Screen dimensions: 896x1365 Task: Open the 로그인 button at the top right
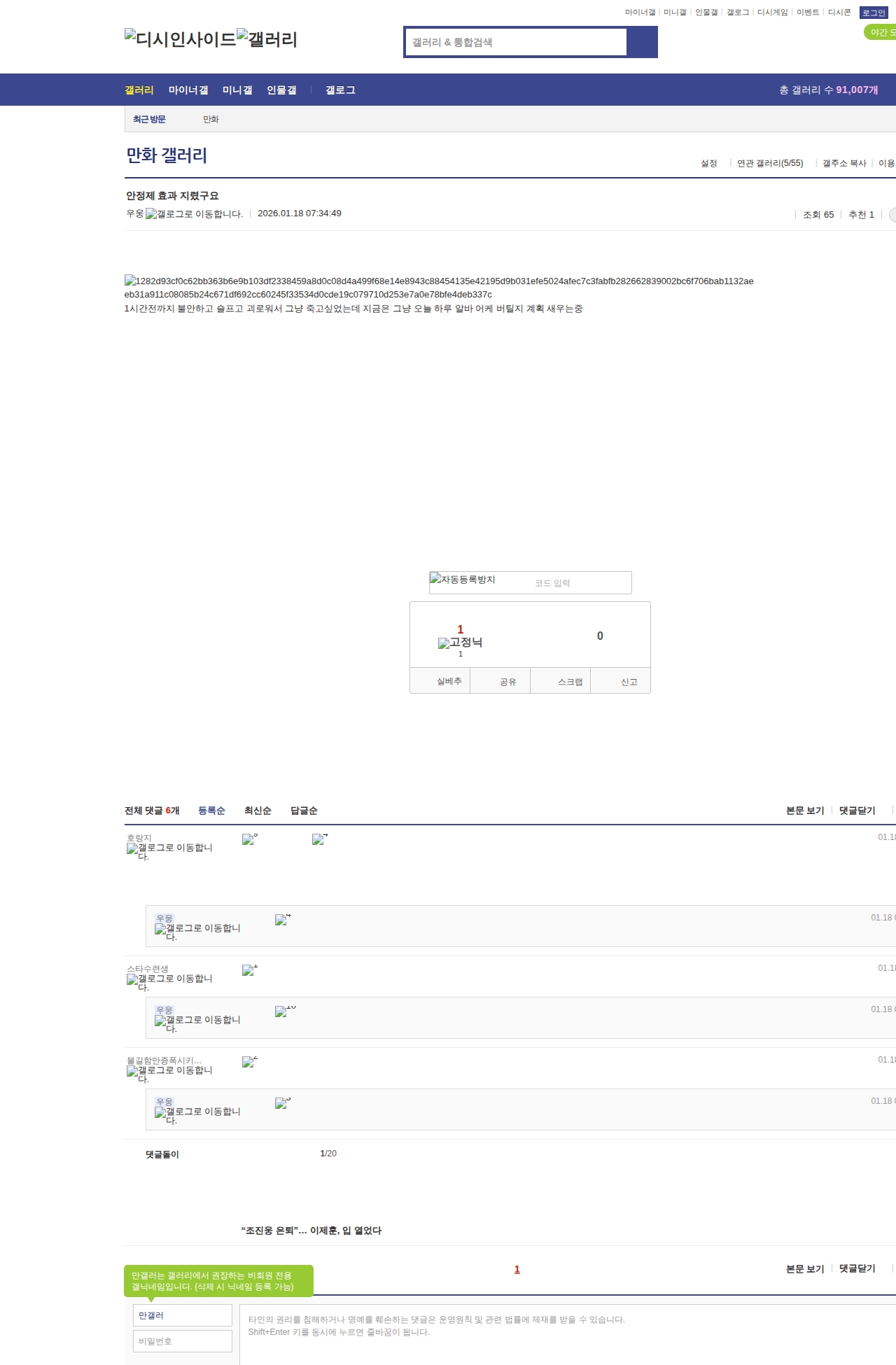(874, 13)
